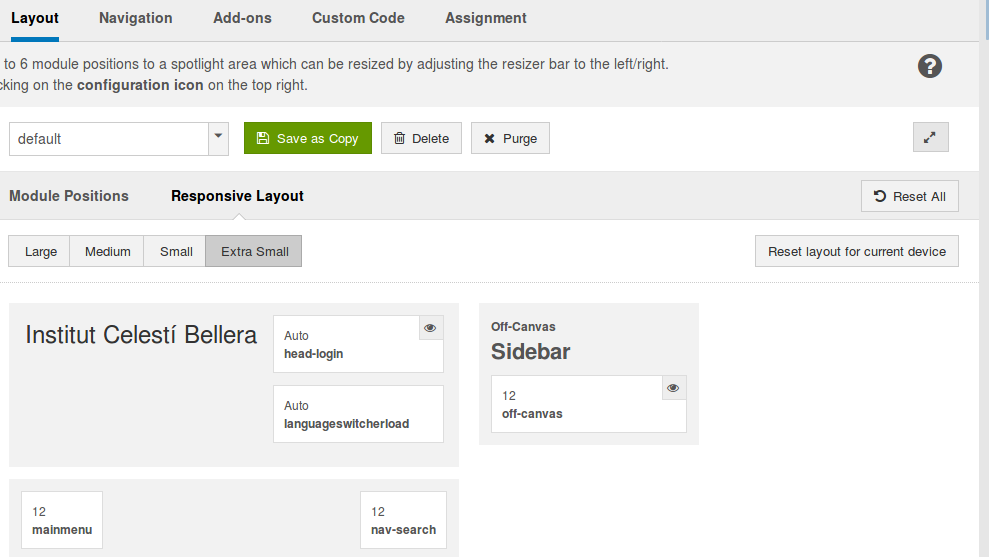Delete the current layout
The width and height of the screenshot is (989, 557).
[421, 138]
